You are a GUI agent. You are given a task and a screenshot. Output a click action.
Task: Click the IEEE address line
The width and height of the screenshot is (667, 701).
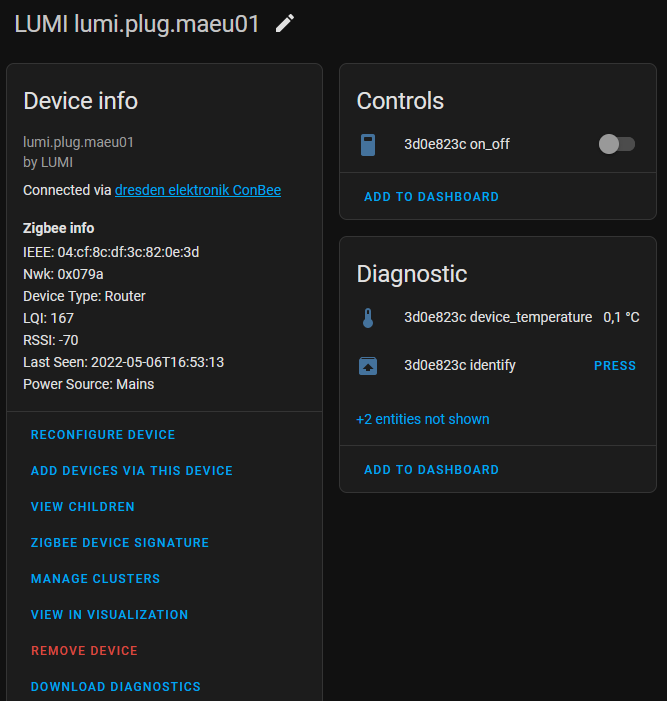111,252
